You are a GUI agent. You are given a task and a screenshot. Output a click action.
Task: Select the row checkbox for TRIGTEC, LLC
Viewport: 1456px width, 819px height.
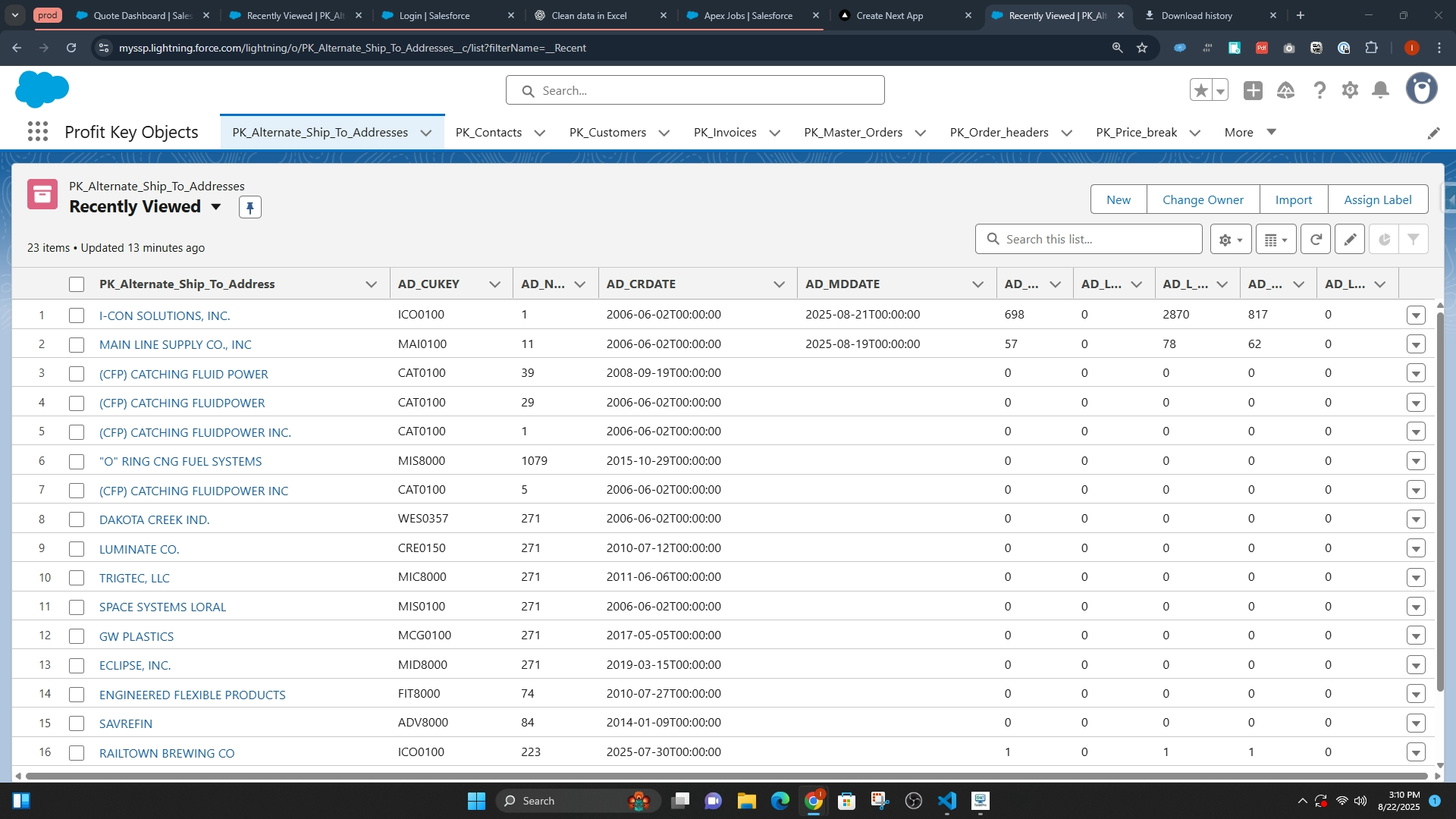point(77,579)
